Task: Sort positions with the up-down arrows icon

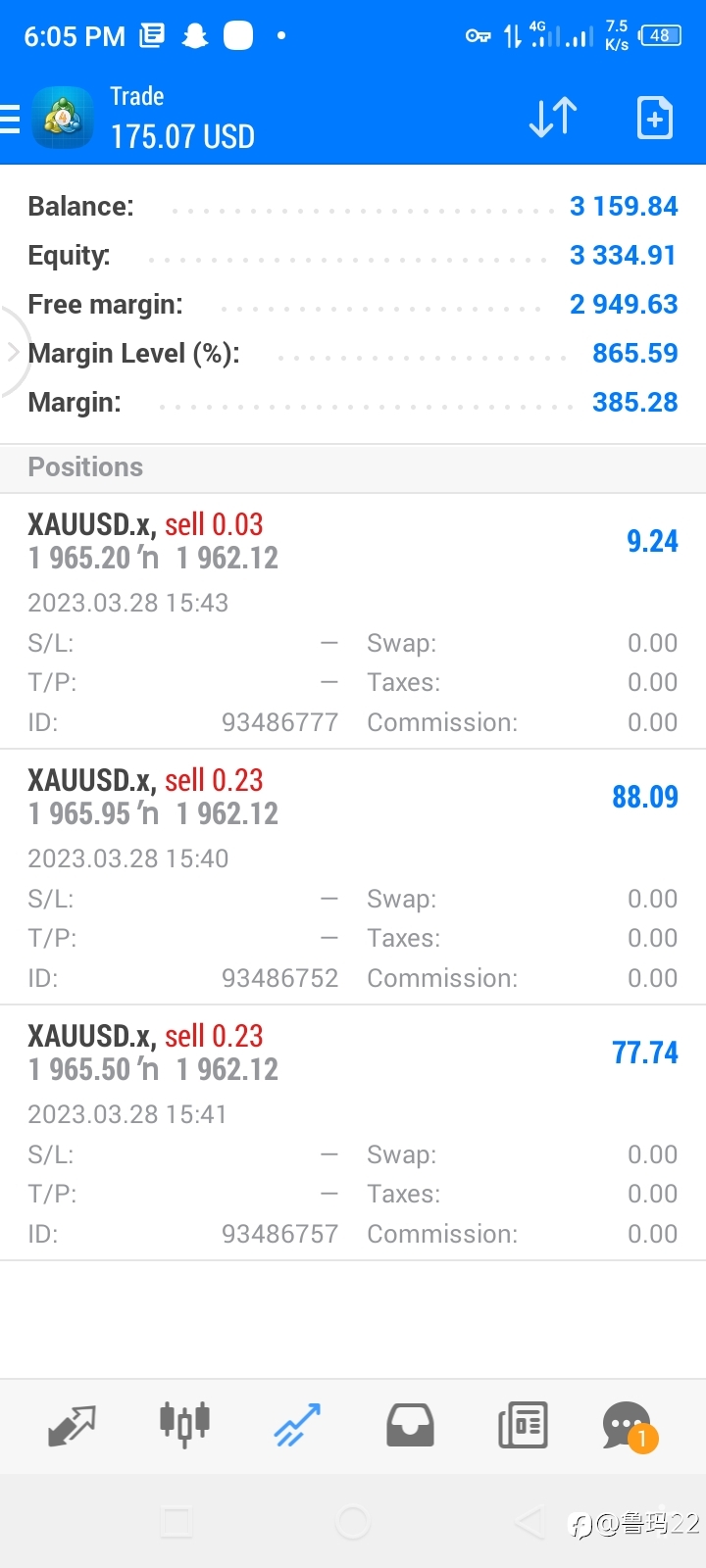Action: click(x=553, y=118)
